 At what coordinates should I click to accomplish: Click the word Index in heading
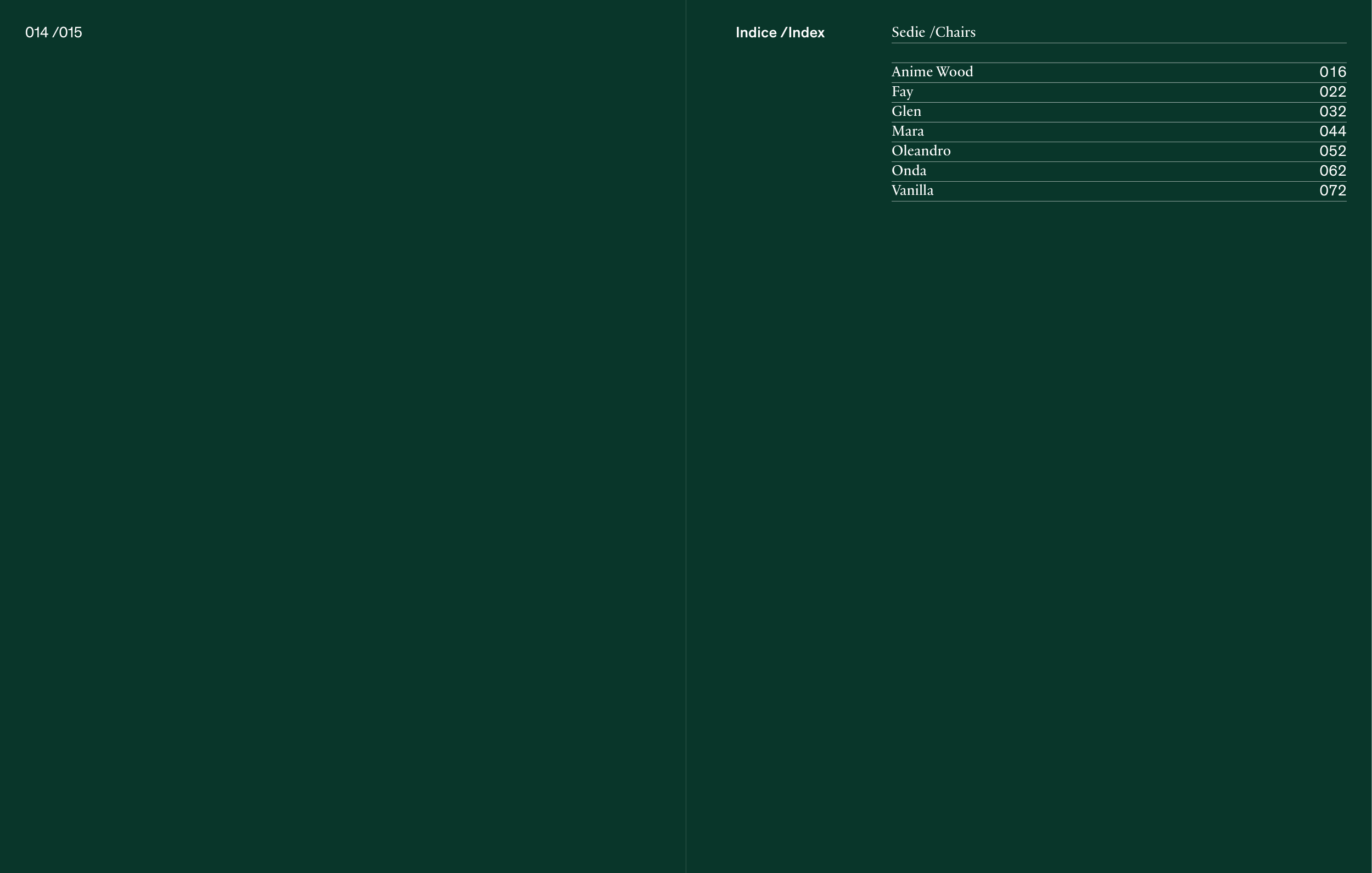tap(806, 32)
